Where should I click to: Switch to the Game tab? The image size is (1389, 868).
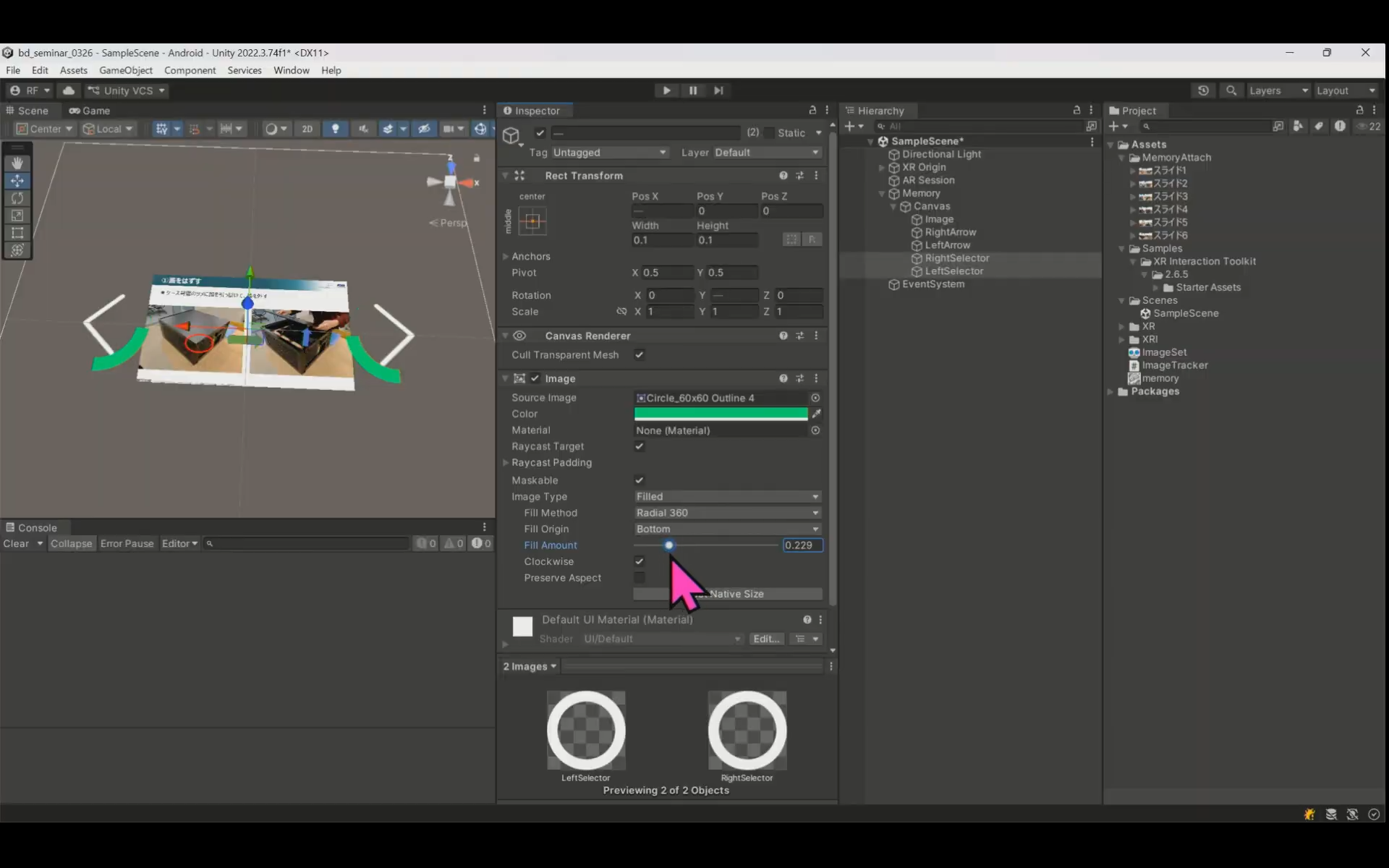[x=90, y=111]
